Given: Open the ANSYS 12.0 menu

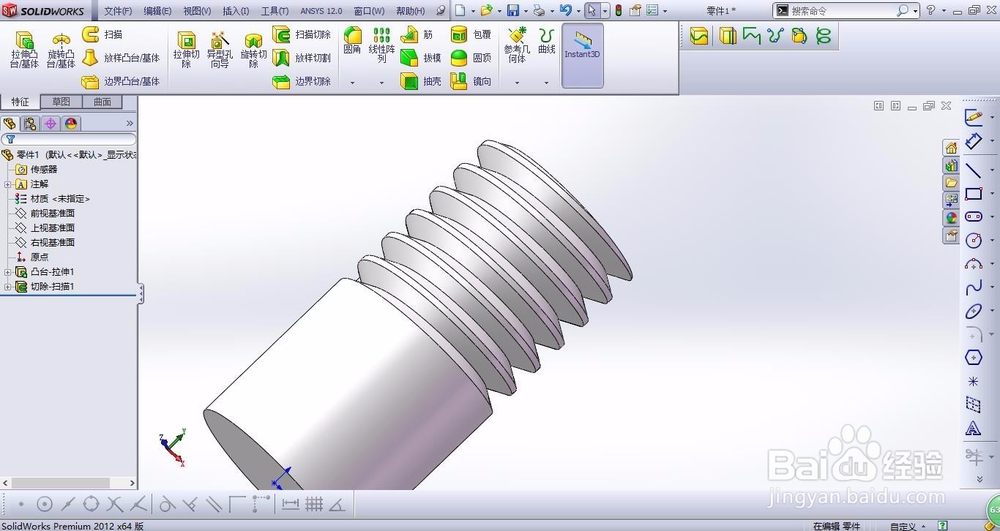Looking at the screenshot, I should 321,11.
